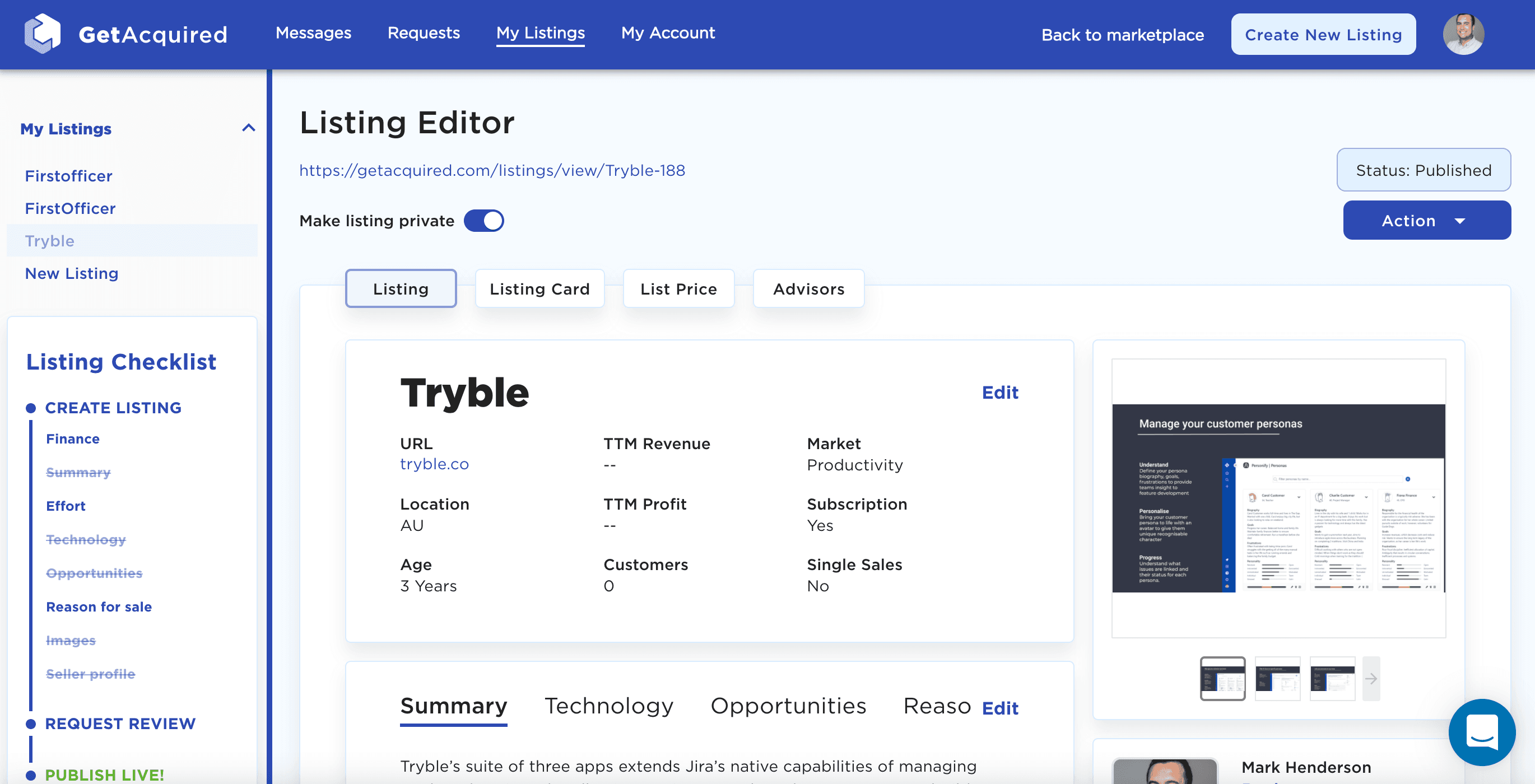Open the Advisors tab

pyautogui.click(x=808, y=289)
